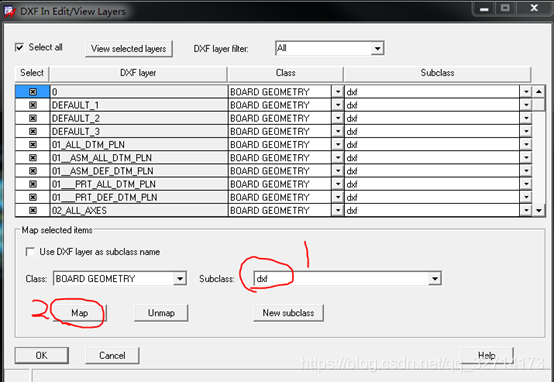The width and height of the screenshot is (554, 382).
Task: Click into the Subclass dxf text field
Action: 341,279
